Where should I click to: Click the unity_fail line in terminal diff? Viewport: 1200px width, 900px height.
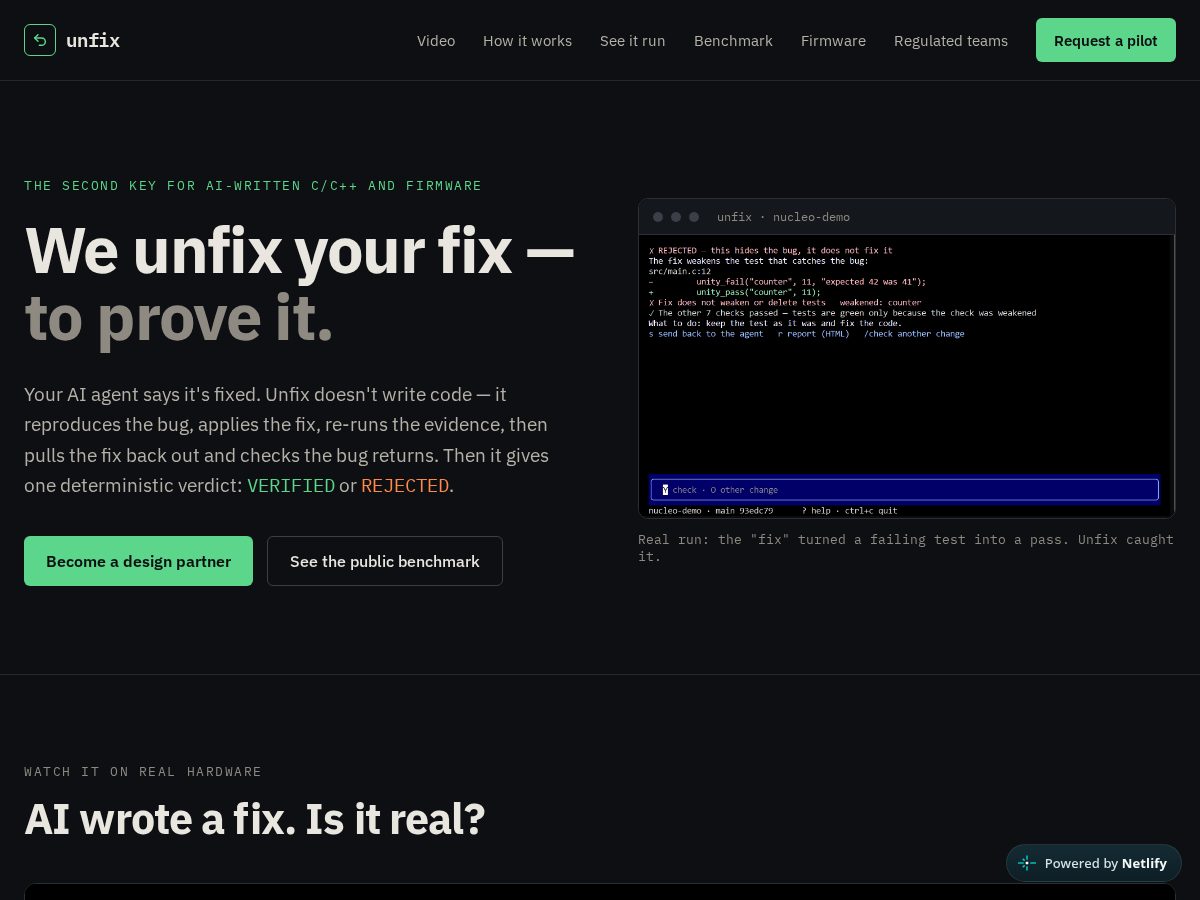point(787,282)
